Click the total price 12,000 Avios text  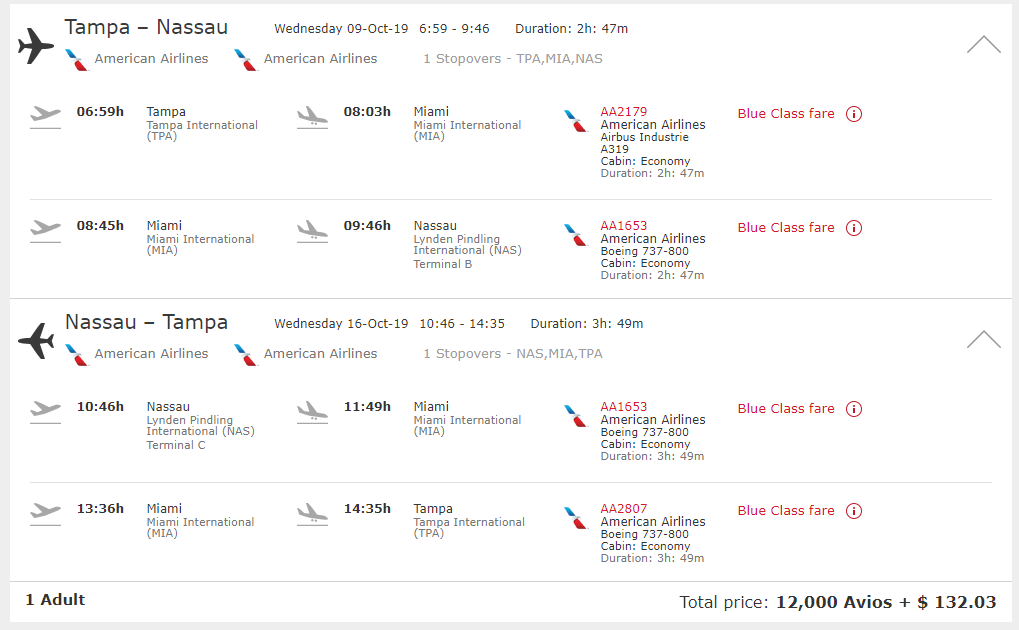pos(834,602)
